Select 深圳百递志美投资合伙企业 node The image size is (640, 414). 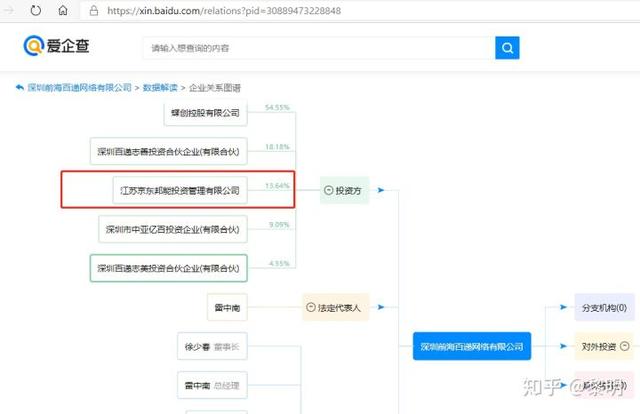click(x=168, y=268)
